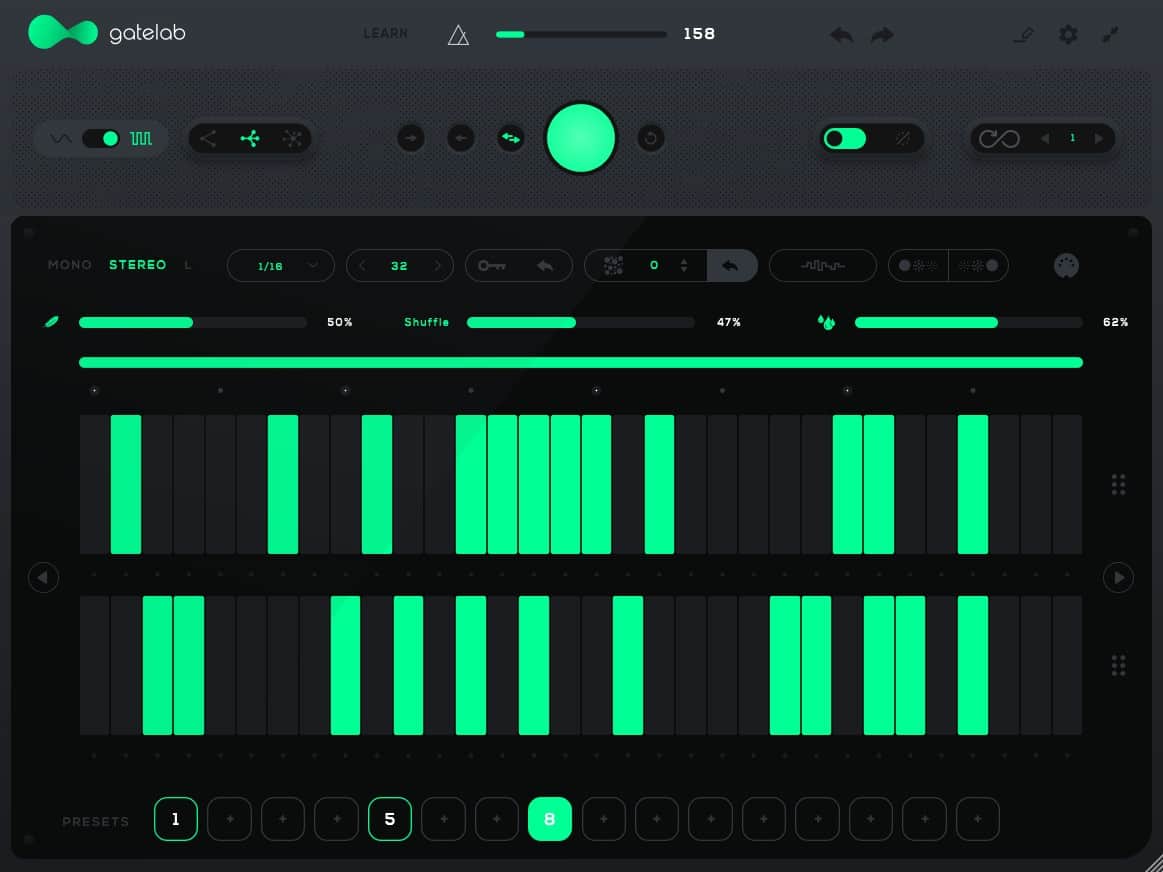Switch to MONO mode
The image size is (1163, 872).
click(69, 265)
